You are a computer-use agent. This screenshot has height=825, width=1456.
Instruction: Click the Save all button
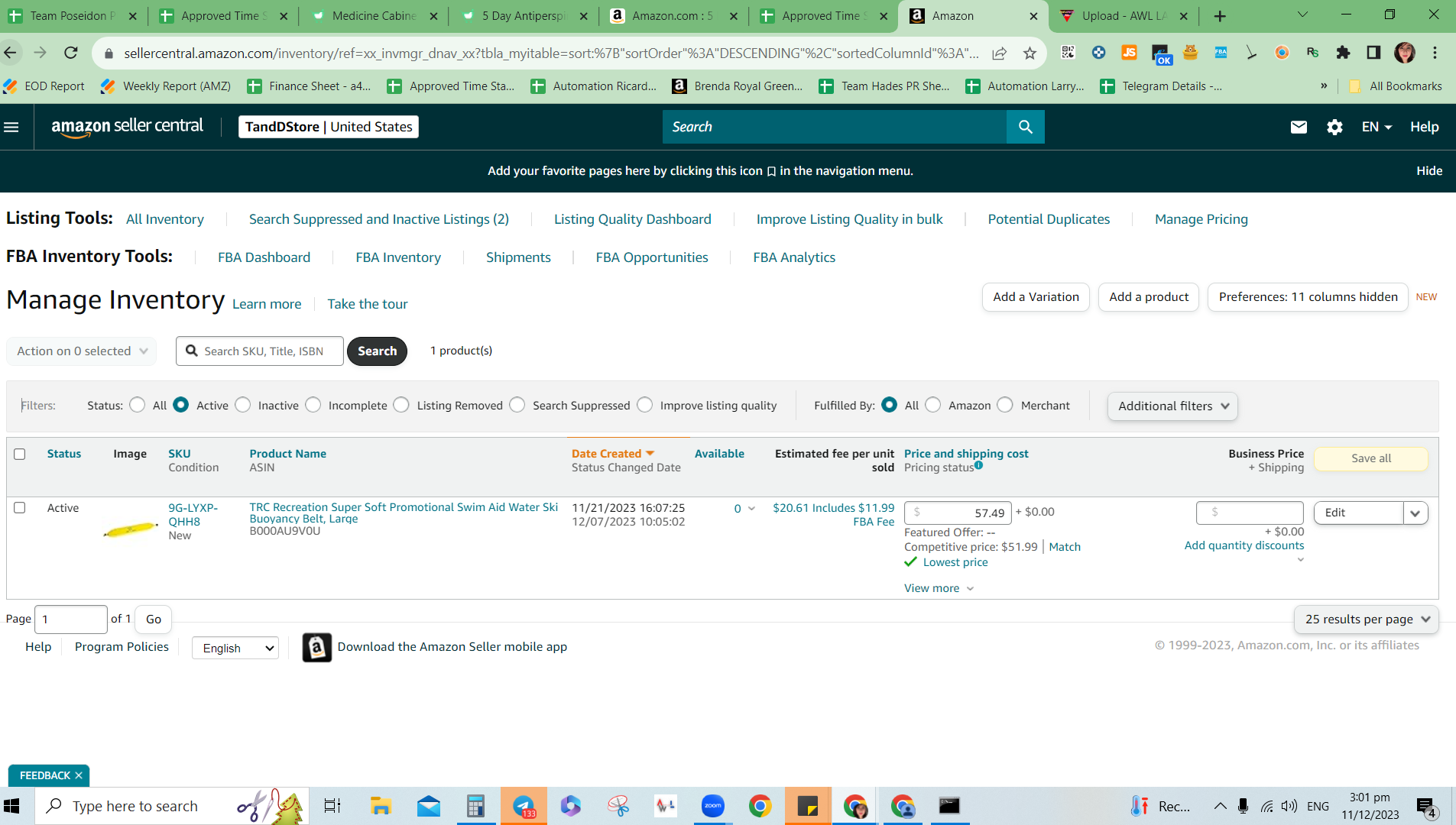click(1371, 458)
